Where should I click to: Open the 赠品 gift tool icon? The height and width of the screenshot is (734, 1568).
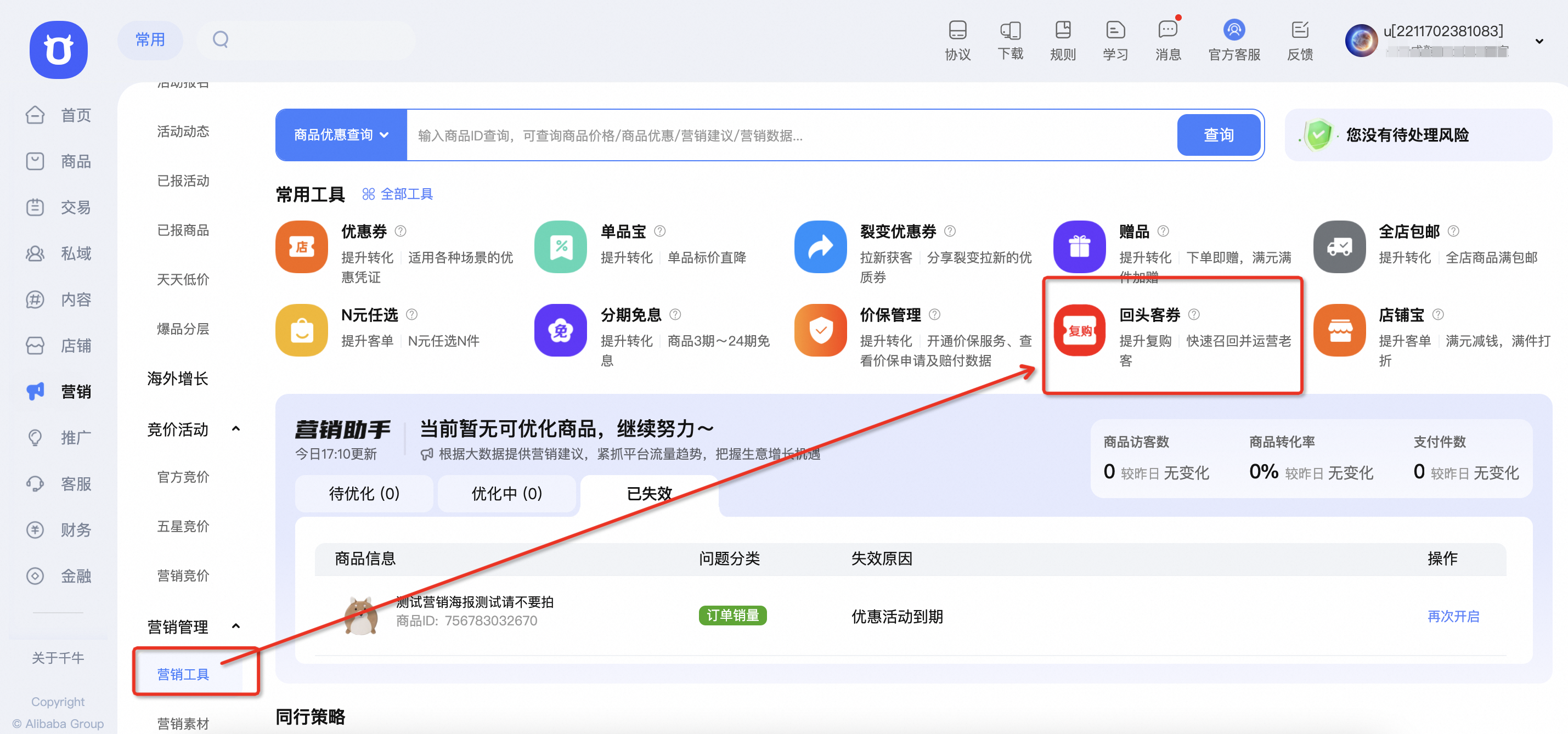coord(1079,246)
